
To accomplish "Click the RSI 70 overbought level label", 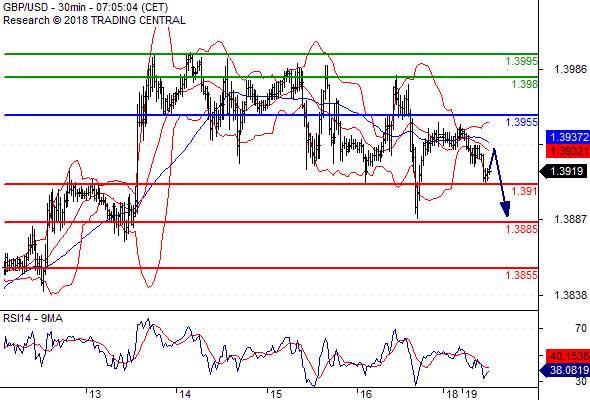I will tap(581, 329).
